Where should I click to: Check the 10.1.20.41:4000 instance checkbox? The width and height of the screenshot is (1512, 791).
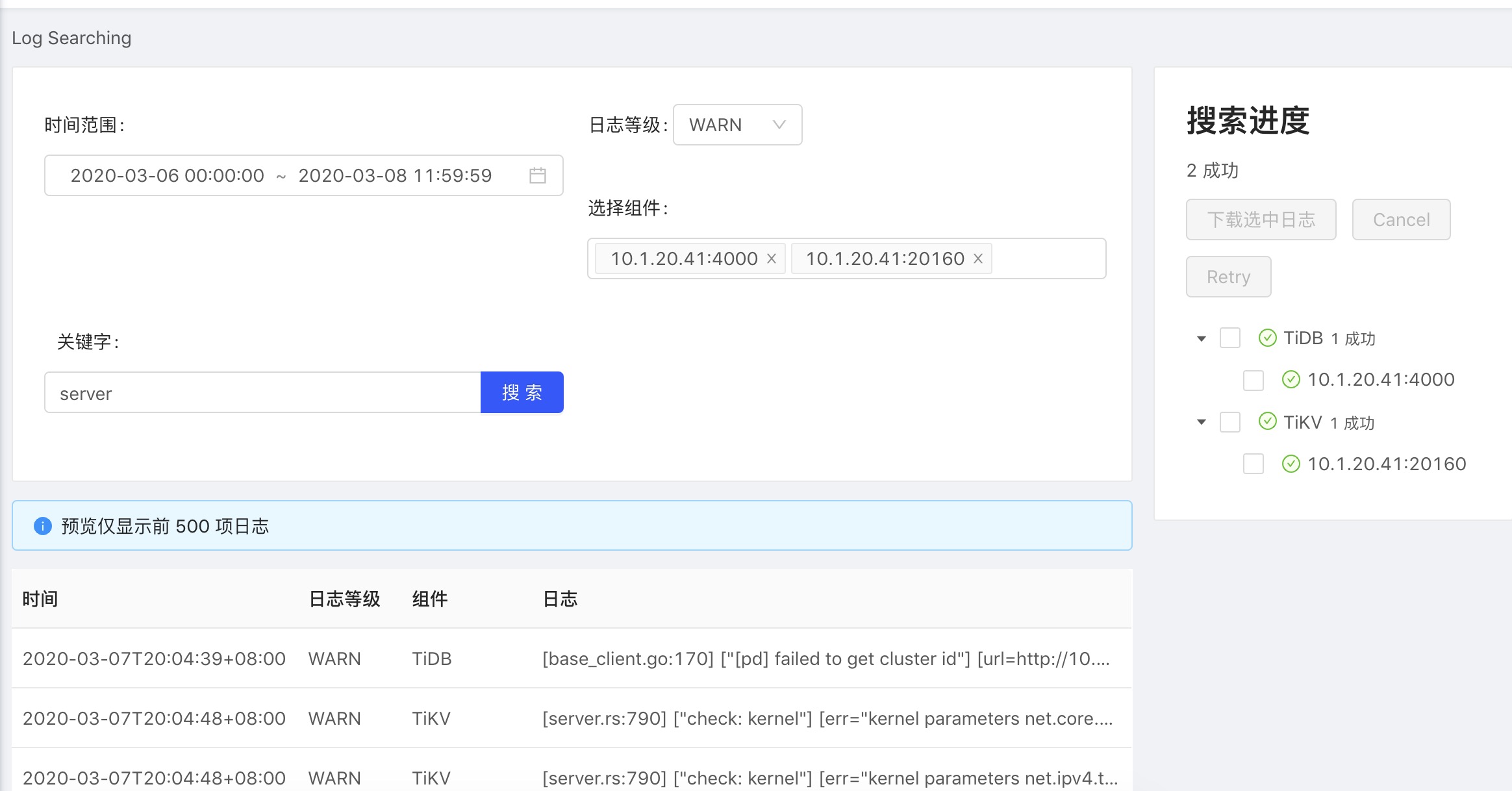(x=1253, y=380)
